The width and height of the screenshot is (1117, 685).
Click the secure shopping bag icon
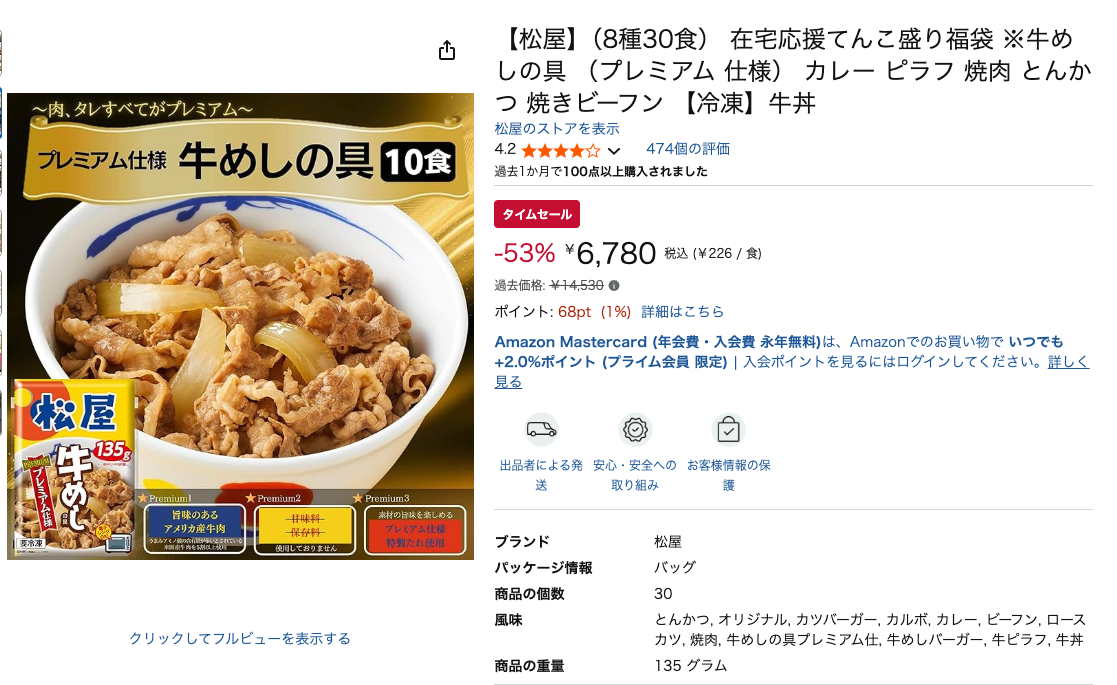(728, 429)
